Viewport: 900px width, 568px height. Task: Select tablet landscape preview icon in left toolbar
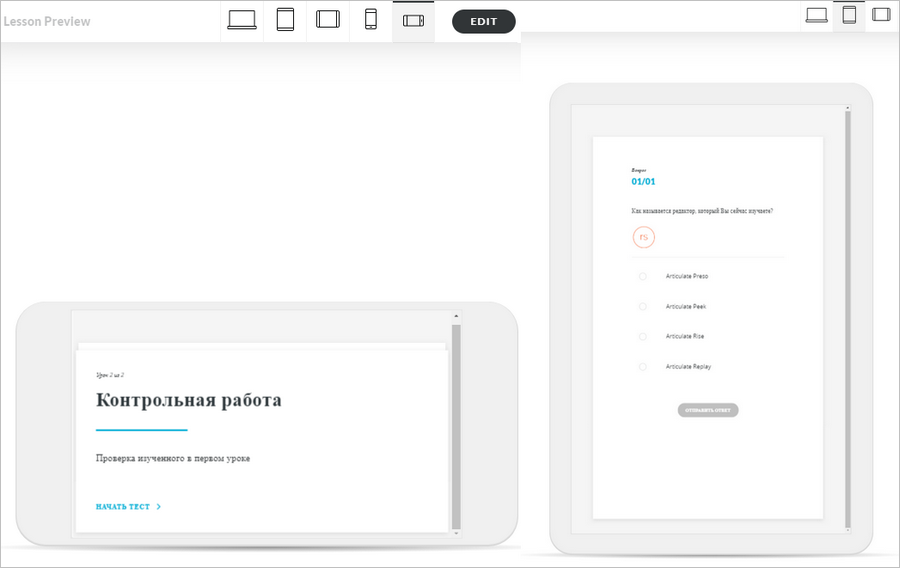pyautogui.click(x=328, y=20)
